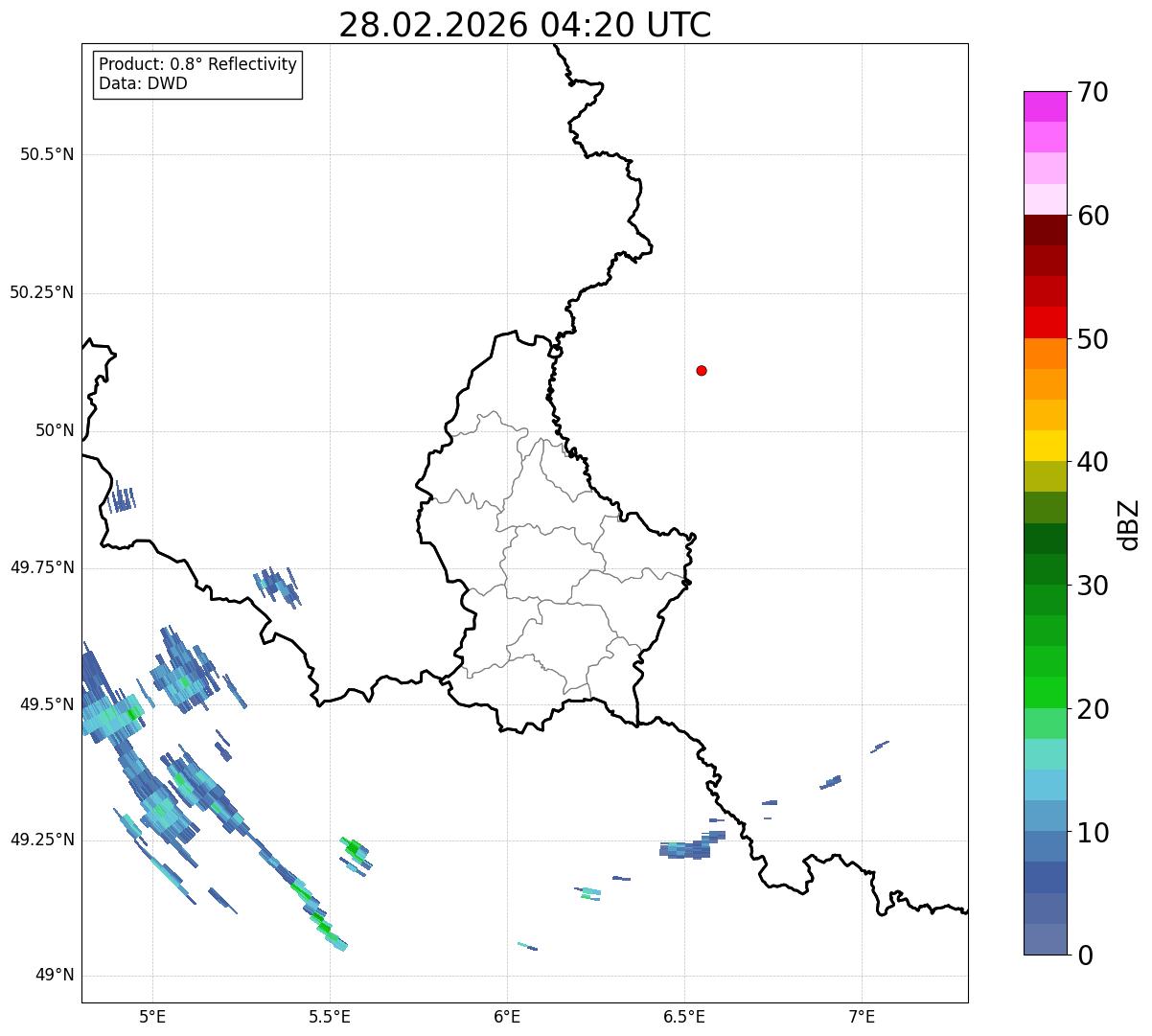Viewport: 1152px width, 1036px height.
Task: Click the colorbar tick label 20
Action: coord(1093,709)
